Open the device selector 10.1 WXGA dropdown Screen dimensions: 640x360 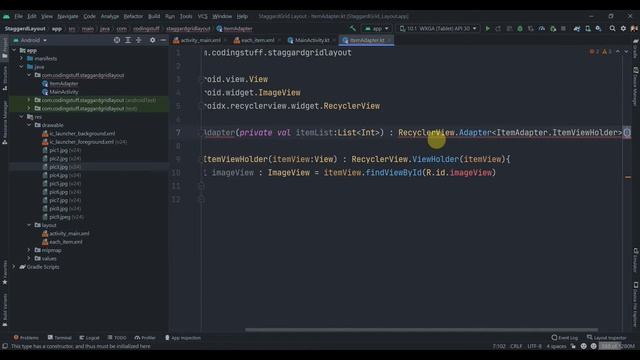[438, 29]
